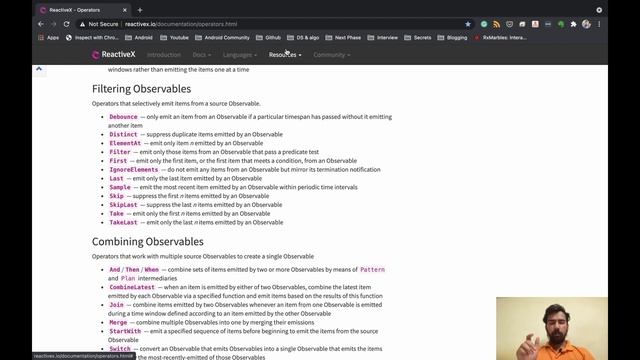Open the Sample operator link
Screen dimensions: 640x360
(120, 187)
